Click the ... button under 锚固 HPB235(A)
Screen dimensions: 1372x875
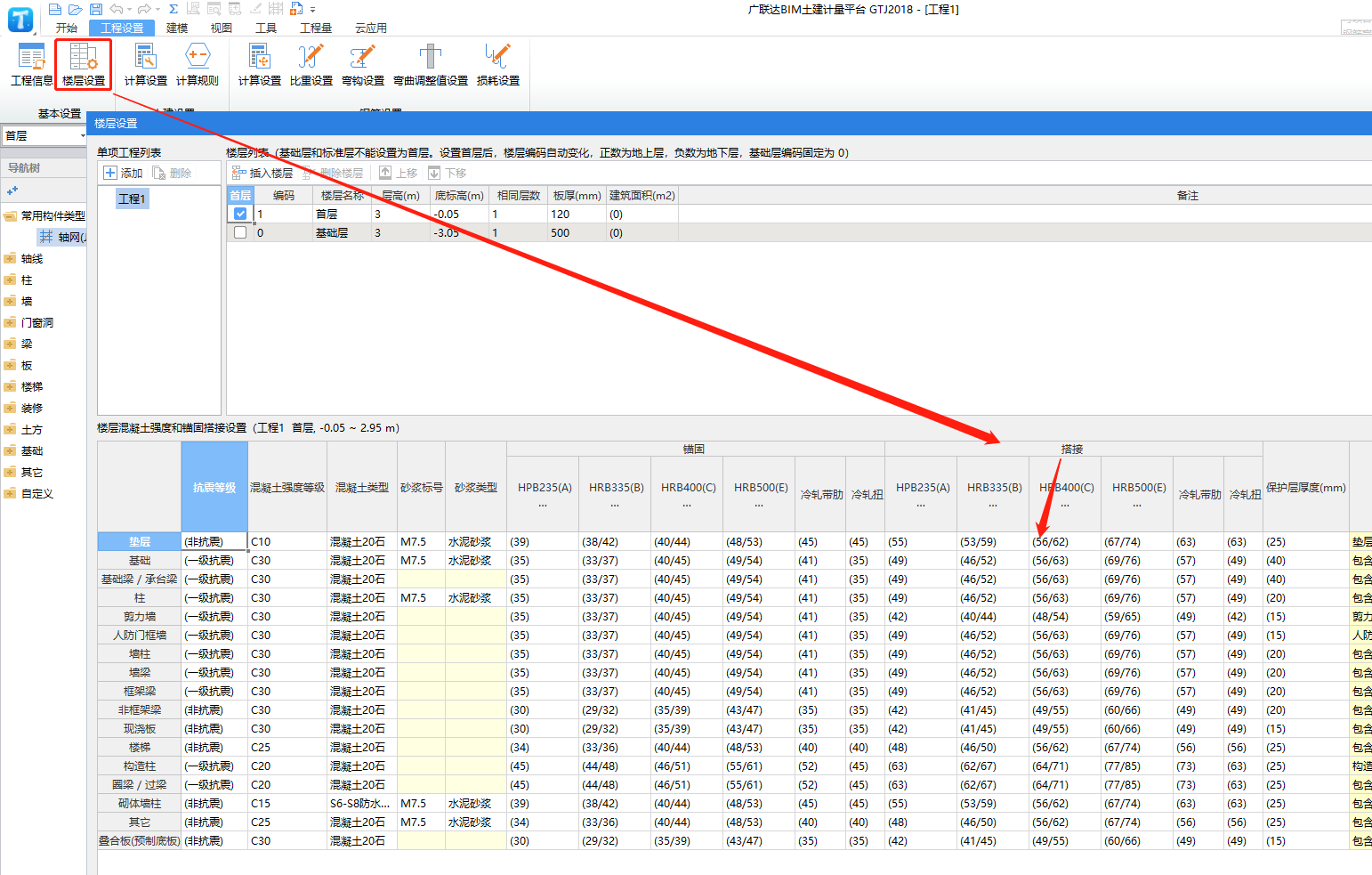point(543,505)
